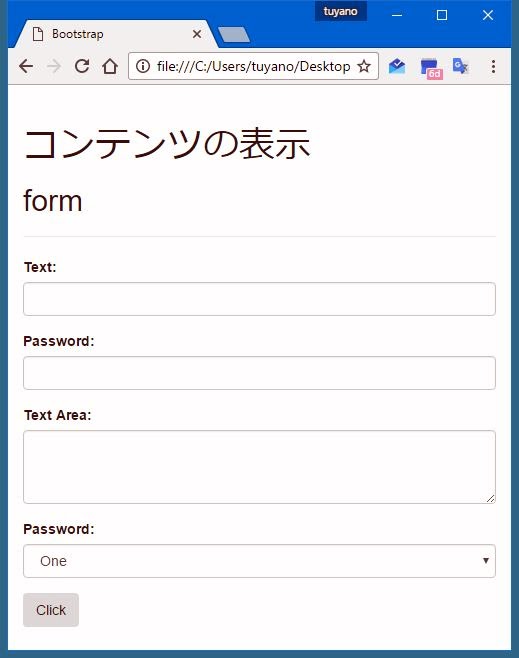519x658 pixels.
Task: Open the Chrome three-dot menu
Action: pyautogui.click(x=493, y=66)
